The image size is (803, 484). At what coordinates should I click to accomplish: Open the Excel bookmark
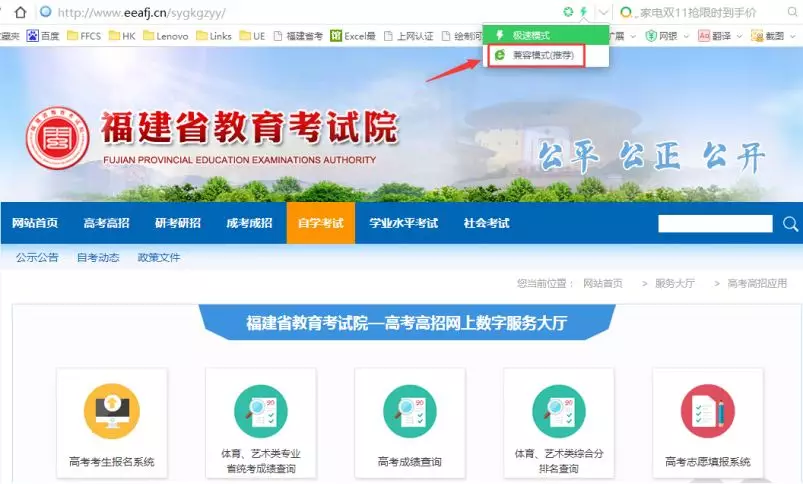[353, 36]
